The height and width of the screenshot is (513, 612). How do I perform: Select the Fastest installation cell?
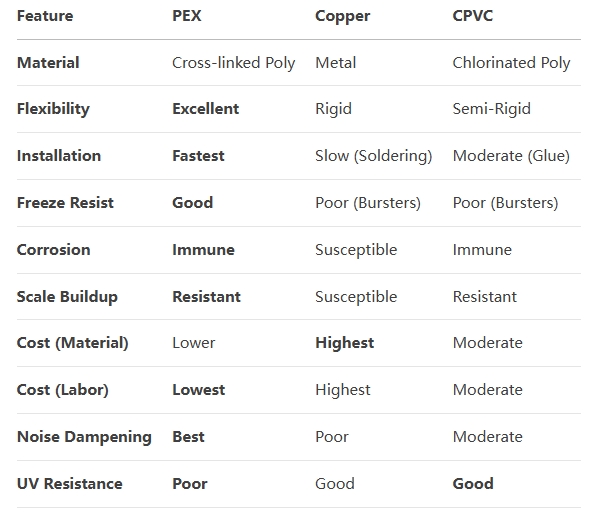(x=198, y=156)
